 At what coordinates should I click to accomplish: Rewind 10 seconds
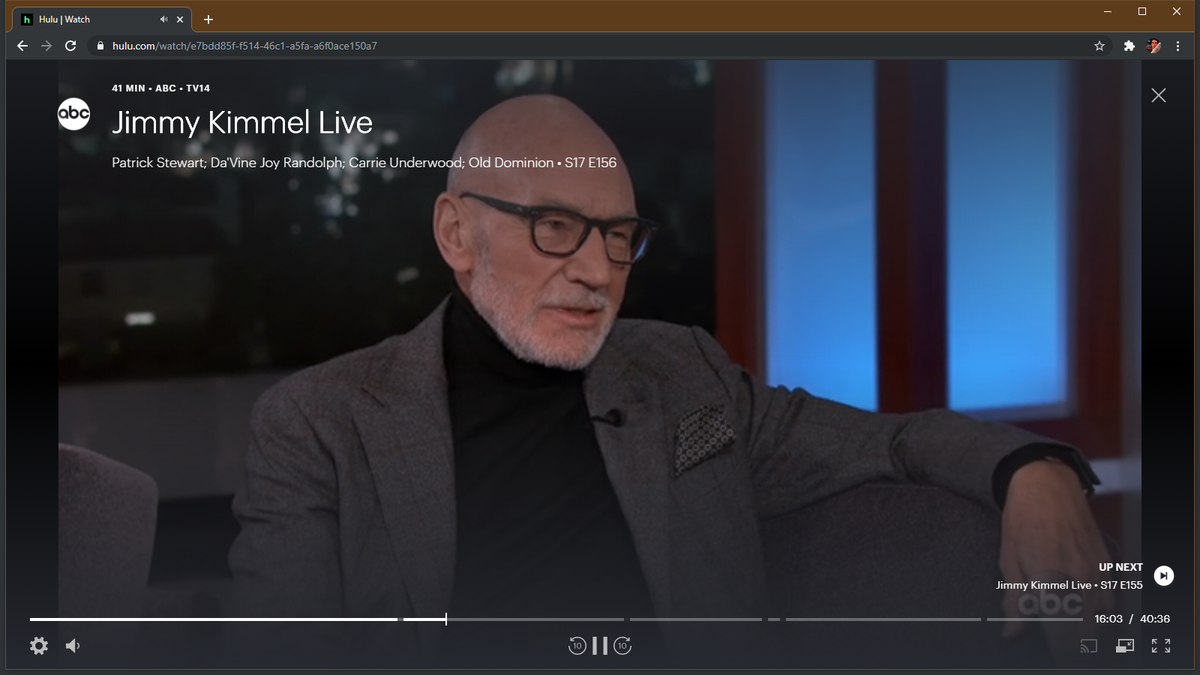coord(577,646)
